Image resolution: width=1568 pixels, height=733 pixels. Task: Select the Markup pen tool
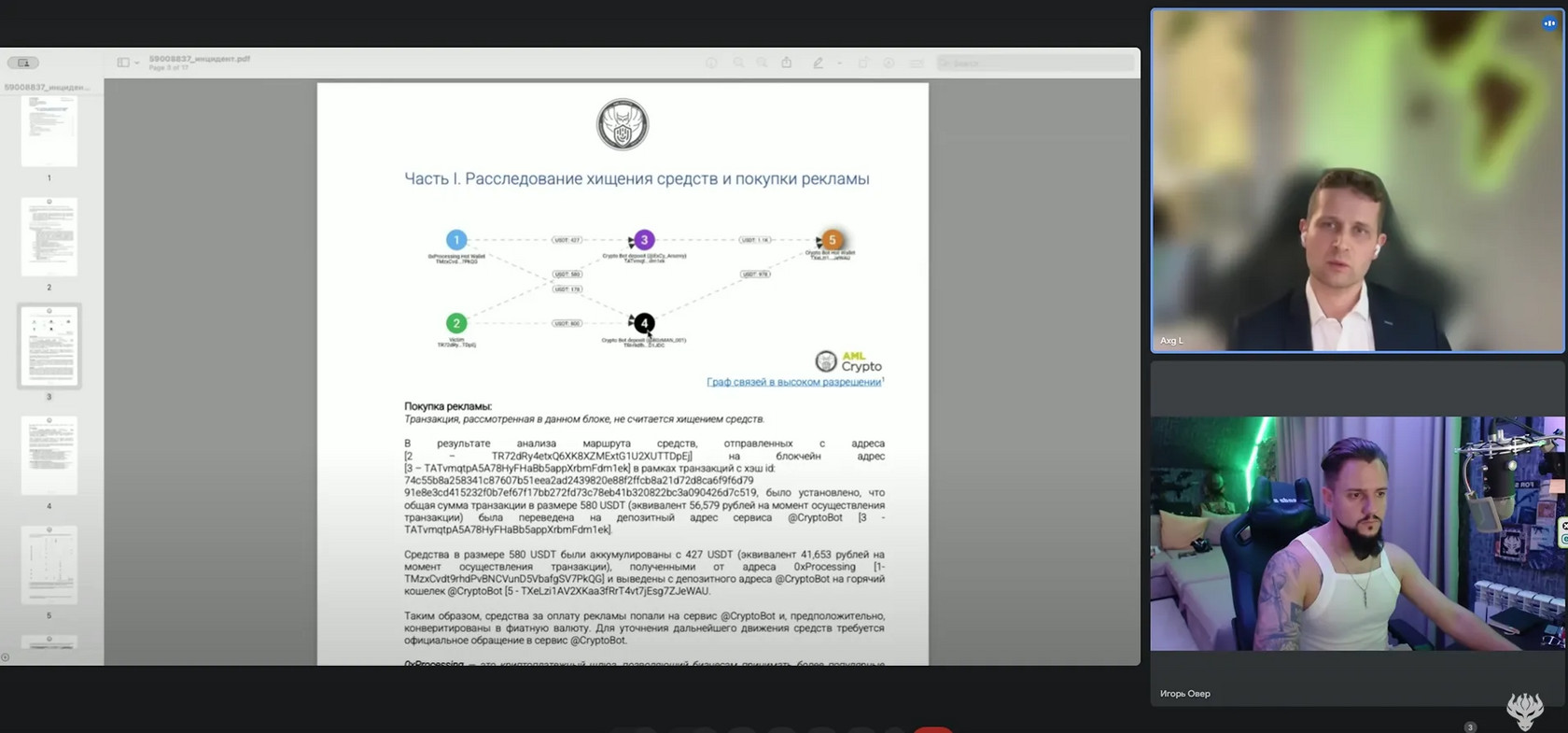point(818,63)
